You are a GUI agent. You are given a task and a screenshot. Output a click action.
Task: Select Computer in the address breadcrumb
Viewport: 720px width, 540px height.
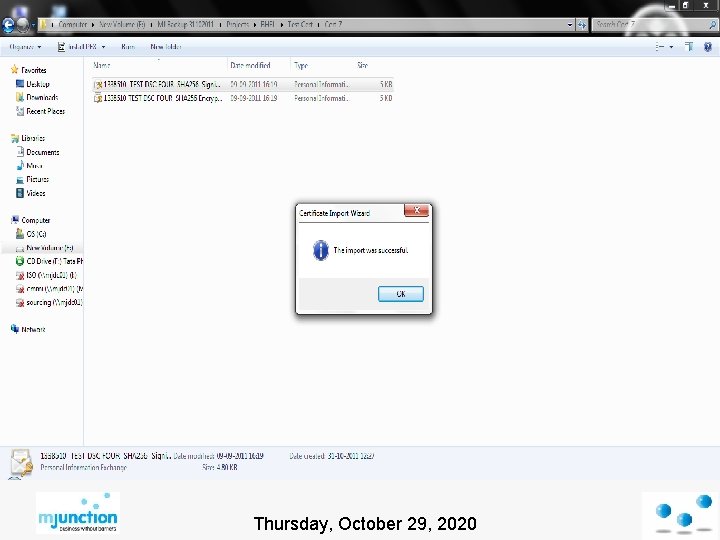pos(73,24)
